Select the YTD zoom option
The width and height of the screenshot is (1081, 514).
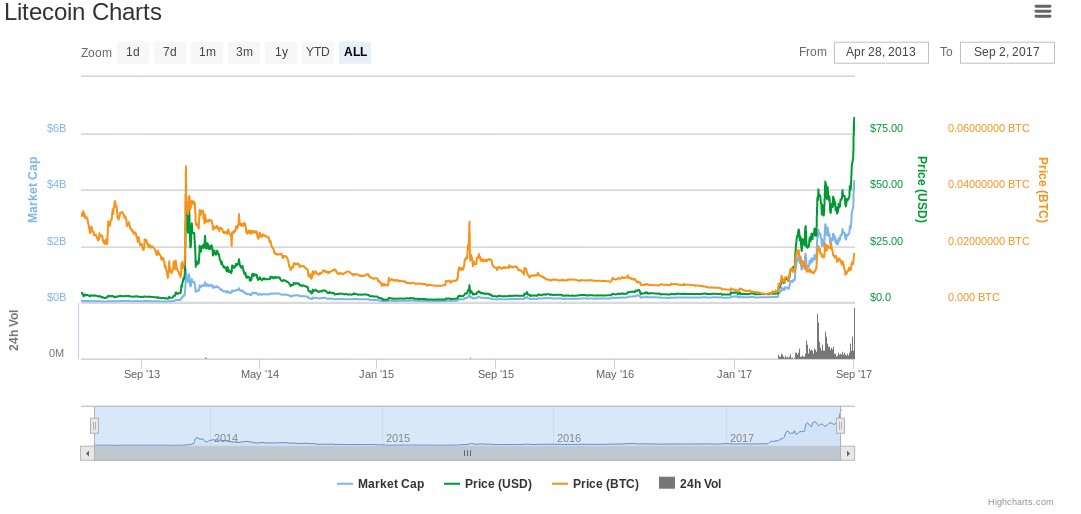(x=318, y=52)
